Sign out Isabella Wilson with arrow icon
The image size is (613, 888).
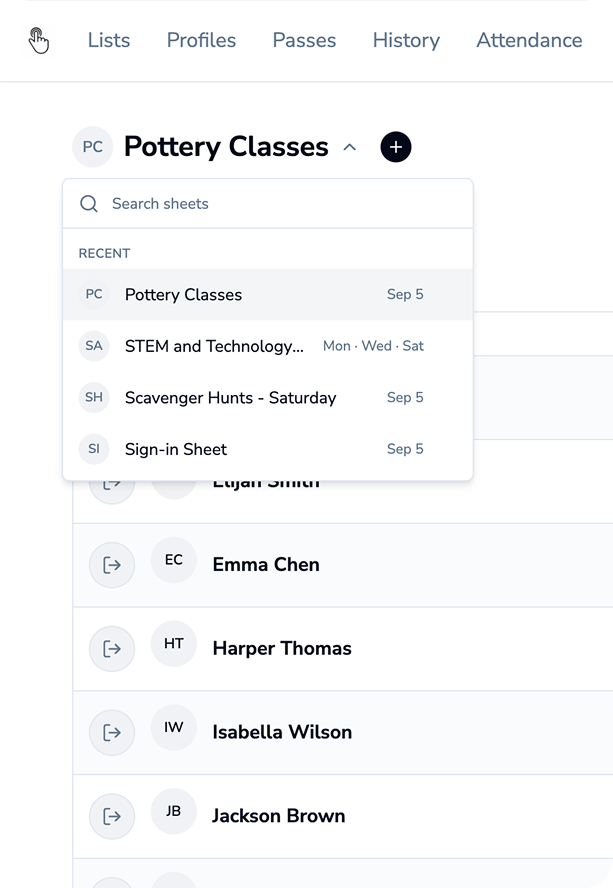(x=112, y=732)
